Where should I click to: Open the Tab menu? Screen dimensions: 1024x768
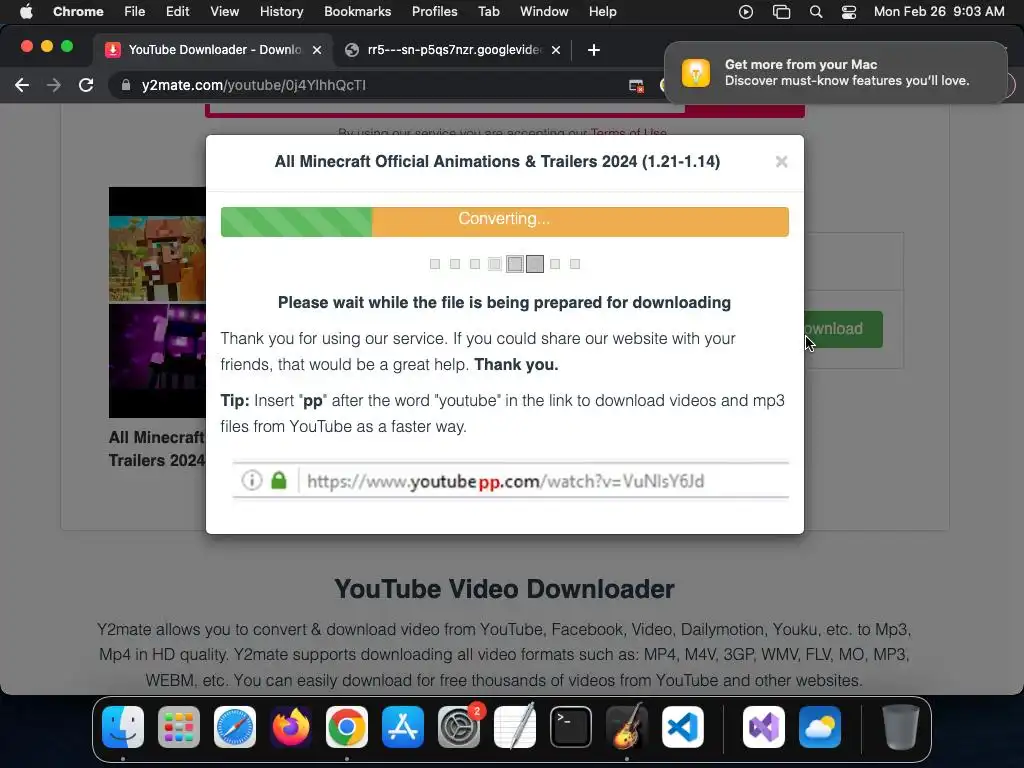click(488, 12)
